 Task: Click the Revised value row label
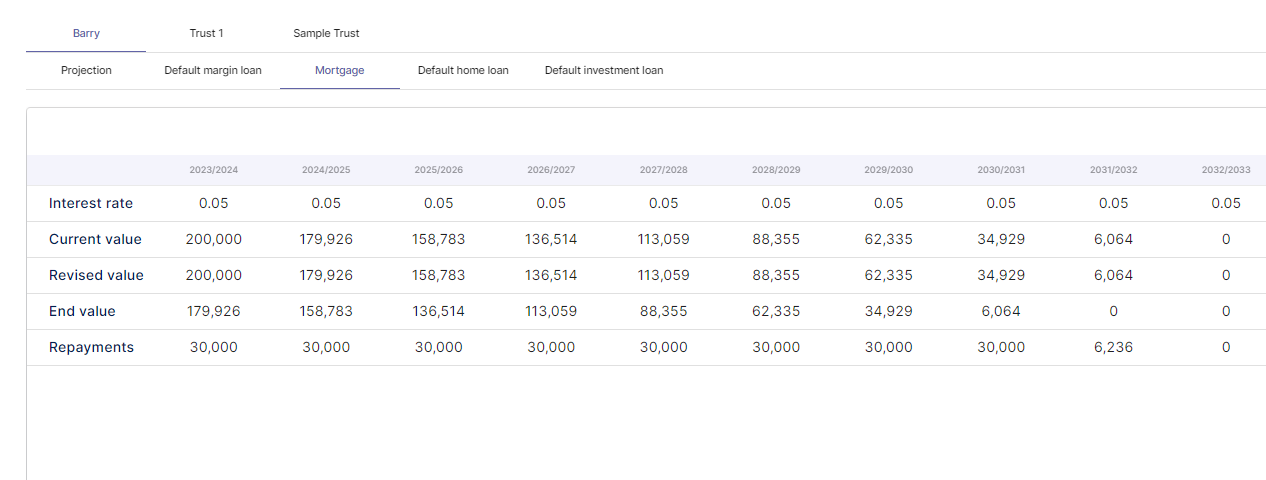tap(96, 275)
